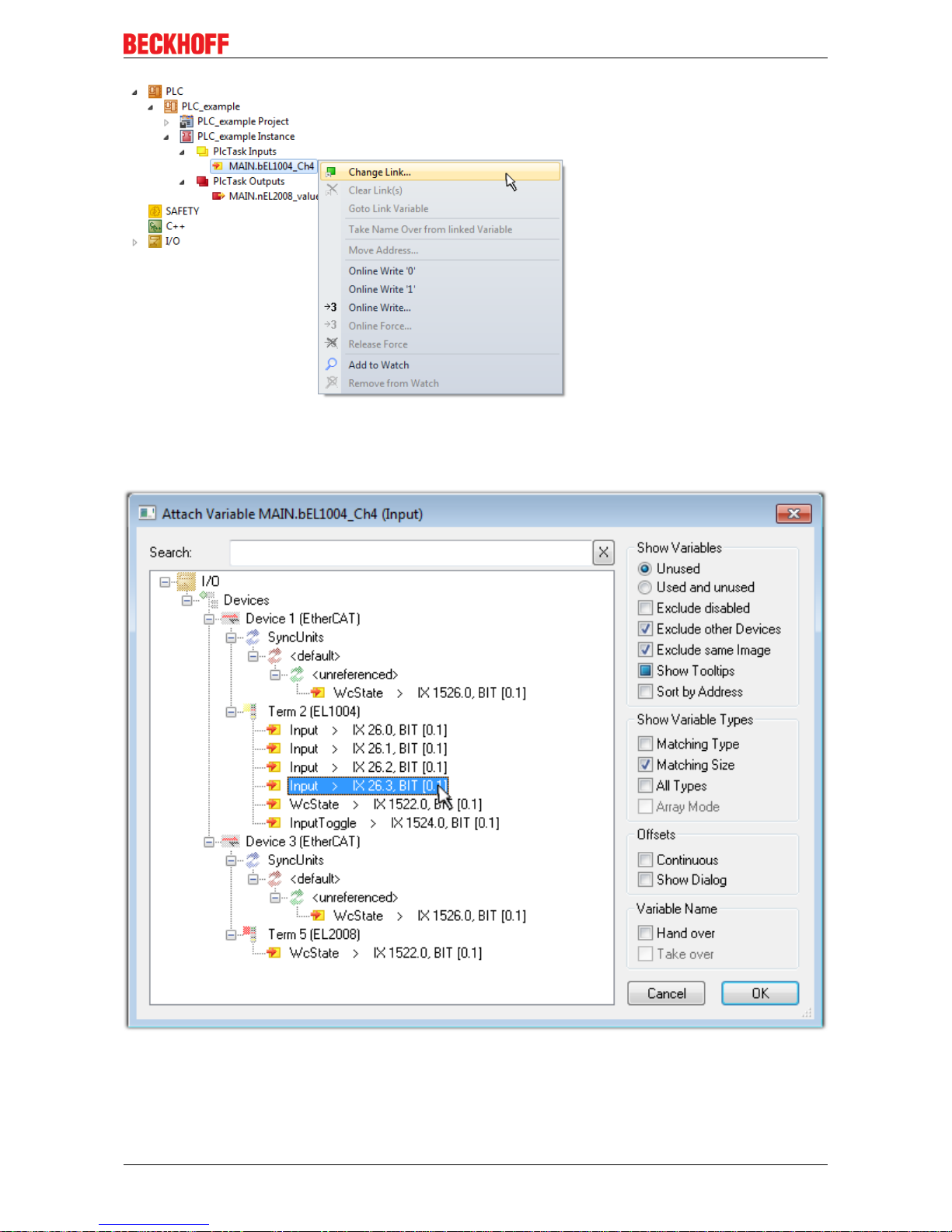Image resolution: width=952 pixels, height=1232 pixels.
Task: Click the Device 1 (EtherCAT) icon
Action: [x=231, y=619]
